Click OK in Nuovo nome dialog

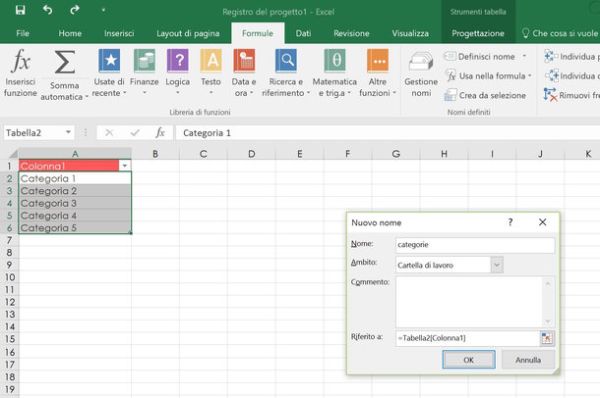[469, 360]
